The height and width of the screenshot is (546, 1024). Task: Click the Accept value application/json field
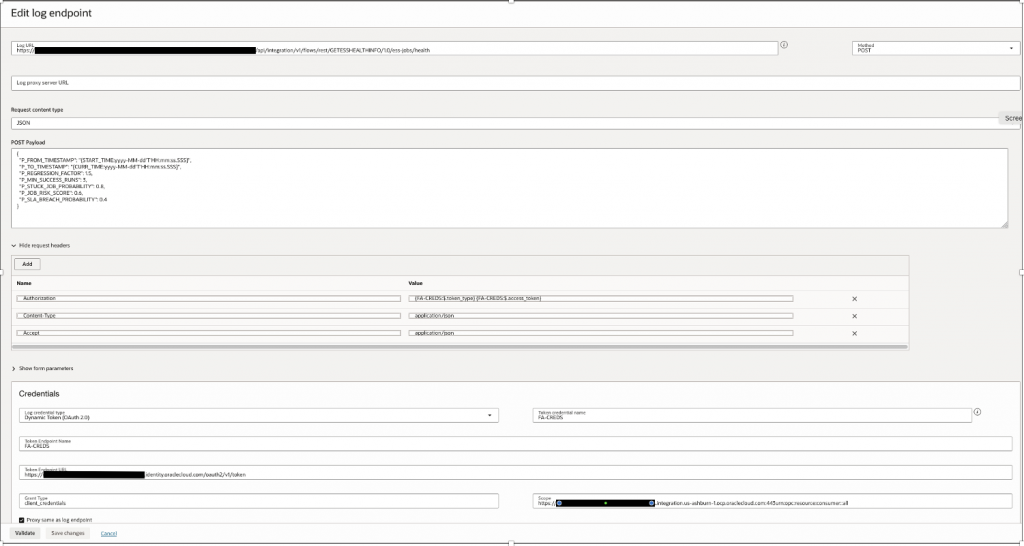pyautogui.click(x=601, y=333)
